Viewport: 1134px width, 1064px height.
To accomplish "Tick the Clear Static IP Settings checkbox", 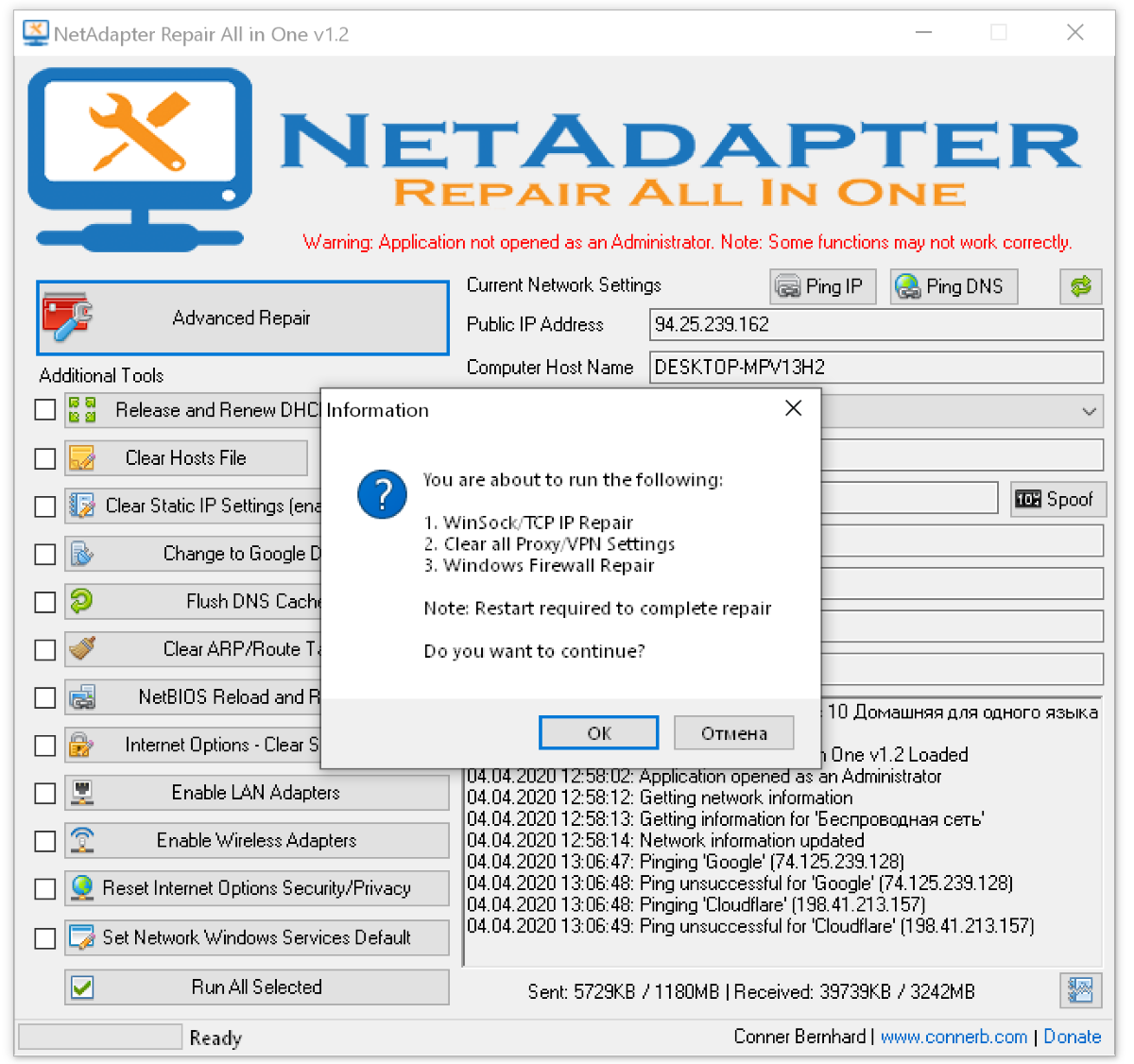I will [x=44, y=506].
